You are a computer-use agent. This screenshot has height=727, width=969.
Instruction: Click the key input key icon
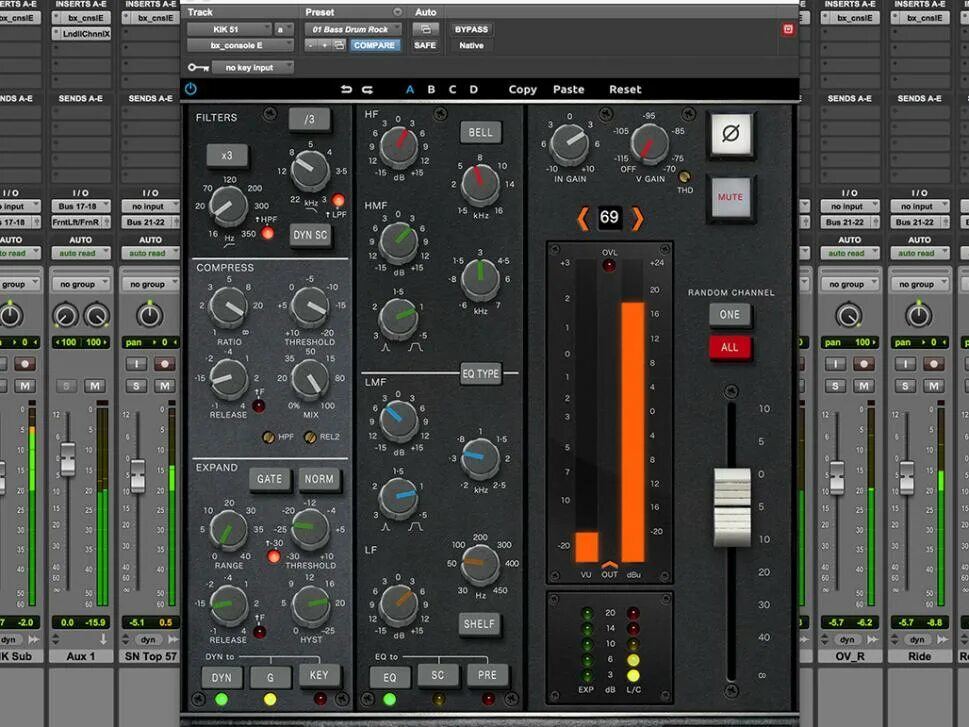point(198,67)
